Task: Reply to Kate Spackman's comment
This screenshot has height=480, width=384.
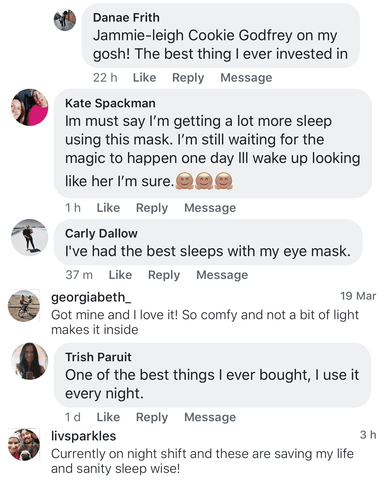Action: tap(152, 208)
